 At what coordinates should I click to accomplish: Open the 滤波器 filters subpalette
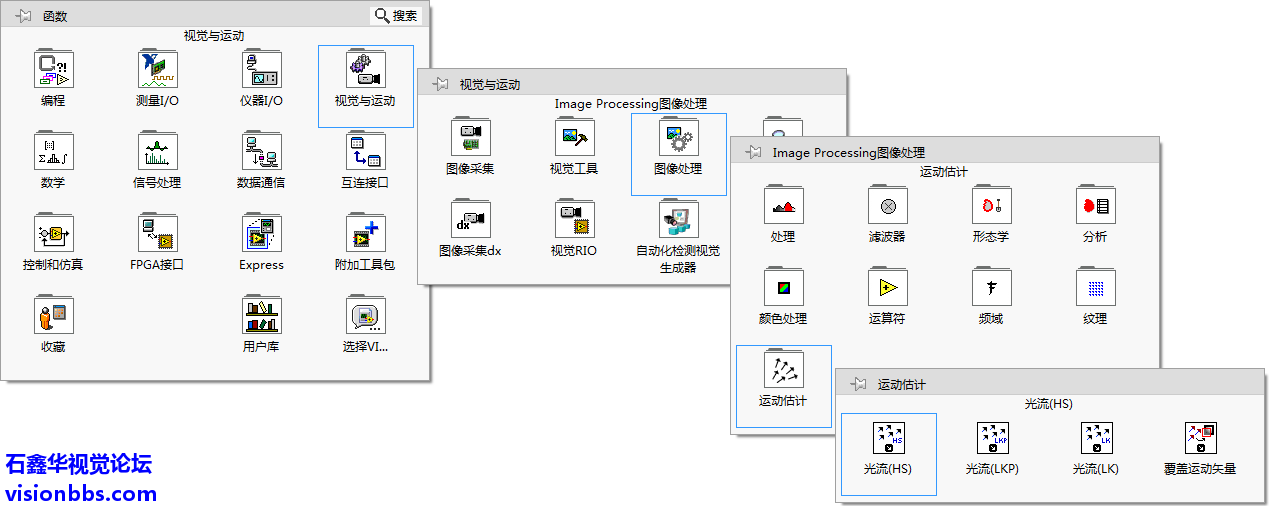pyautogui.click(x=887, y=207)
